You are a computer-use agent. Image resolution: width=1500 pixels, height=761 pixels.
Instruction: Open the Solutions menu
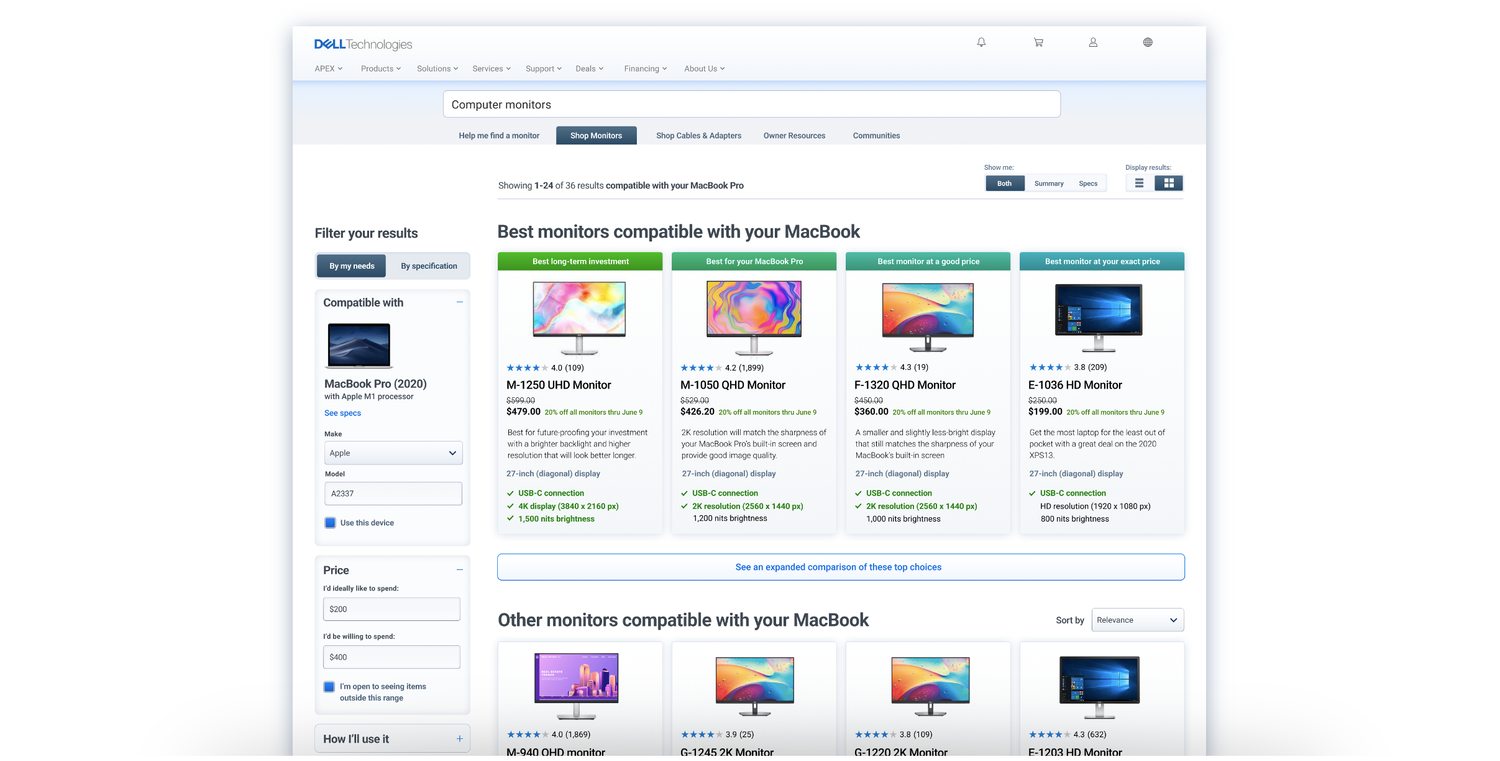click(438, 69)
